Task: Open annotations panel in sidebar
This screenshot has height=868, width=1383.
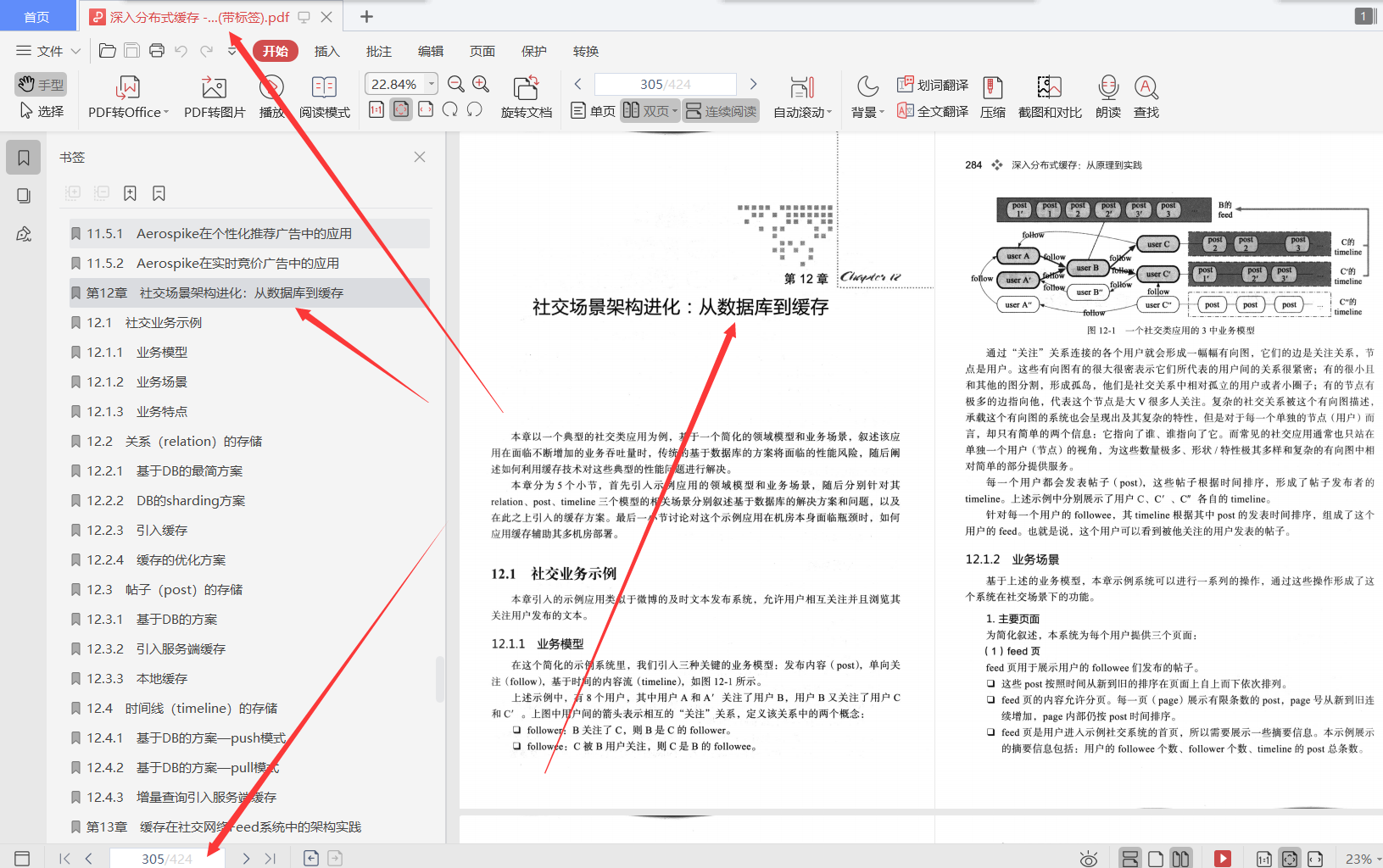Action: point(24,234)
